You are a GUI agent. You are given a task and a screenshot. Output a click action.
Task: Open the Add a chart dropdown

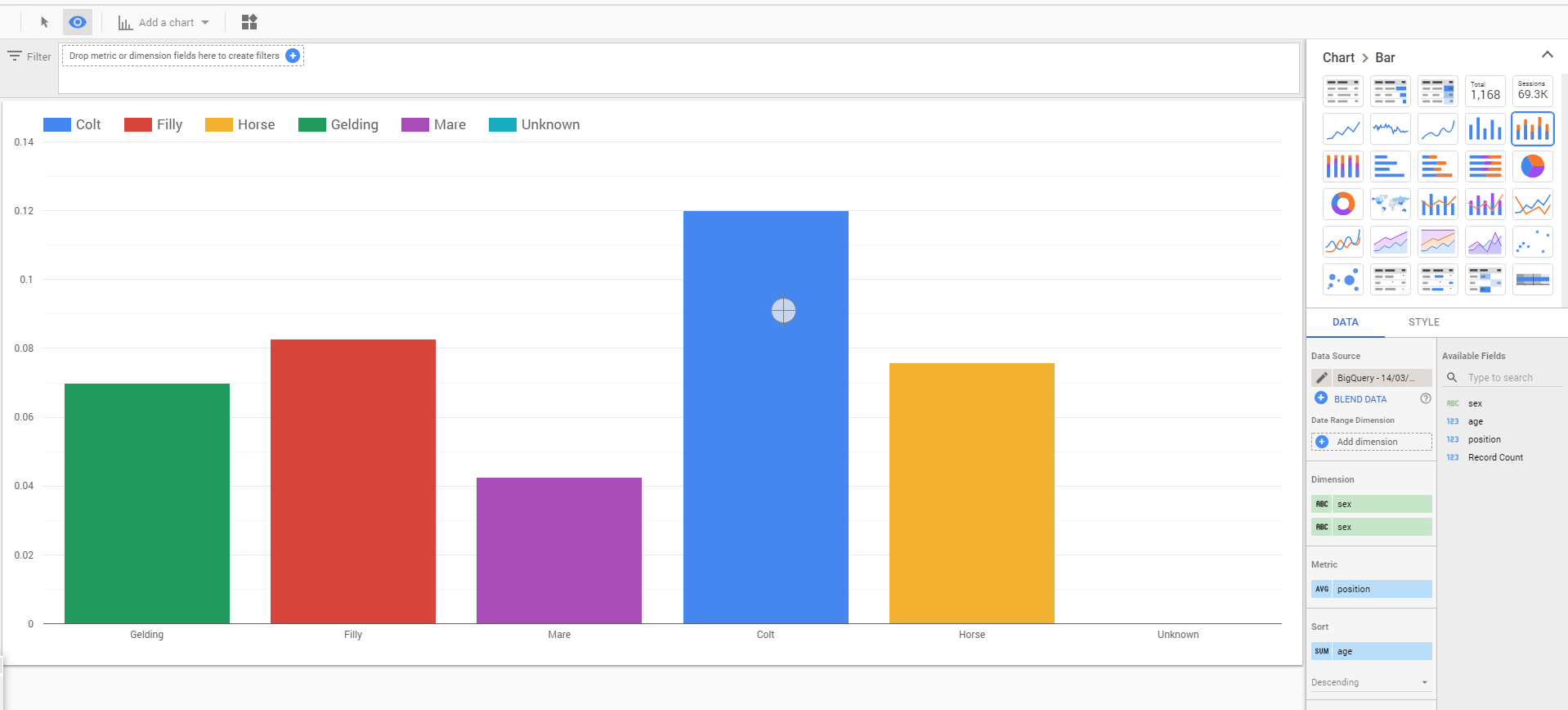164,22
